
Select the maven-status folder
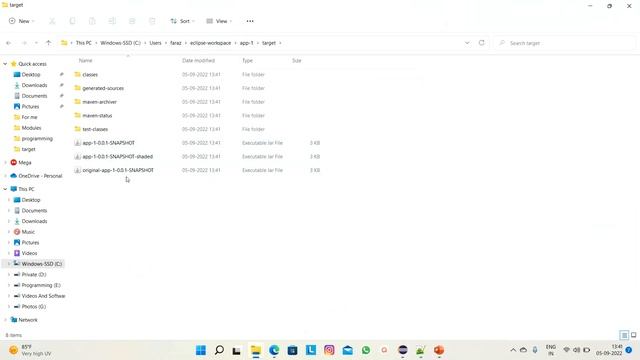[97, 116]
